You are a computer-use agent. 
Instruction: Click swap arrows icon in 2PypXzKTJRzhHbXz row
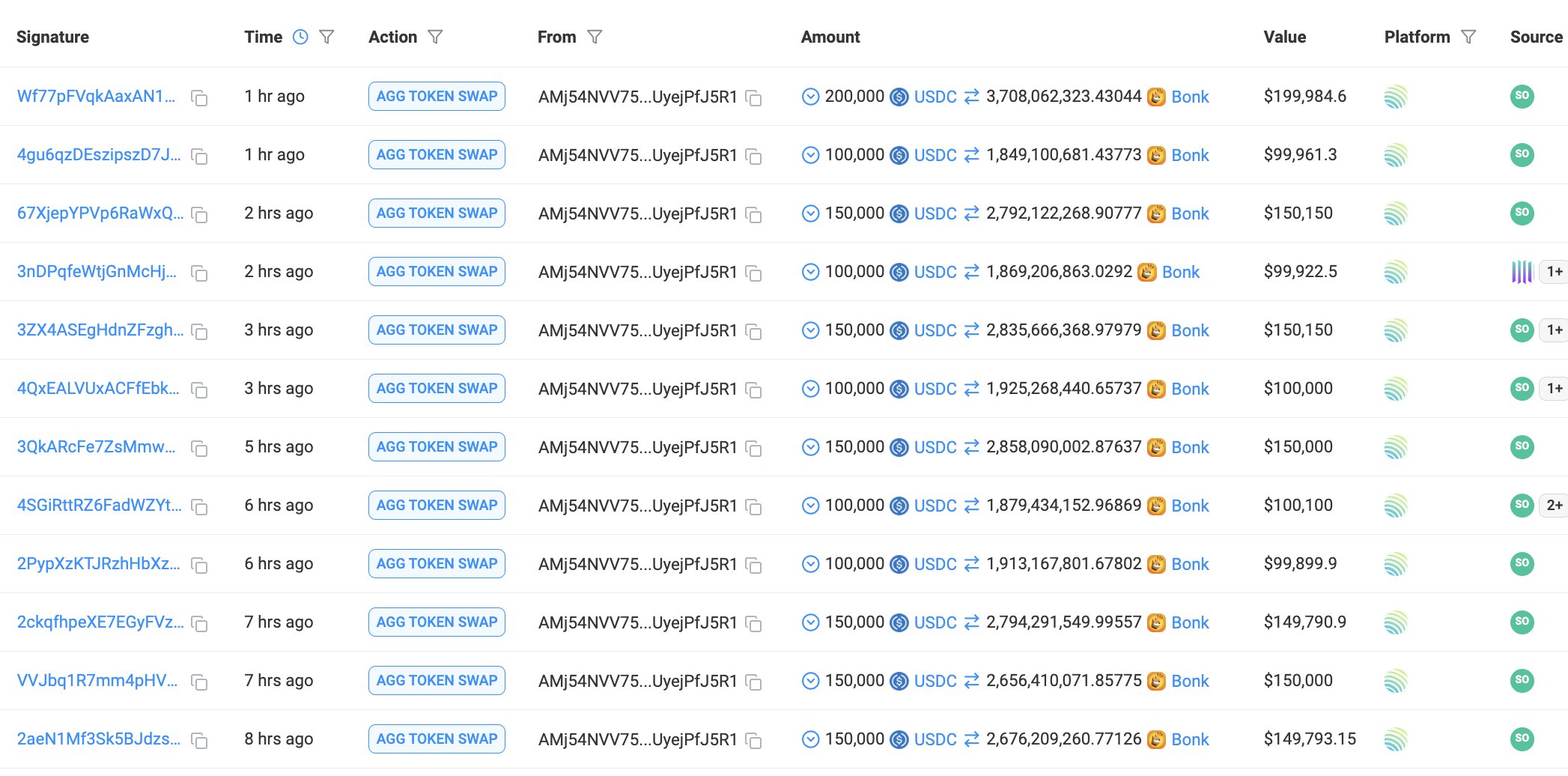click(x=972, y=564)
